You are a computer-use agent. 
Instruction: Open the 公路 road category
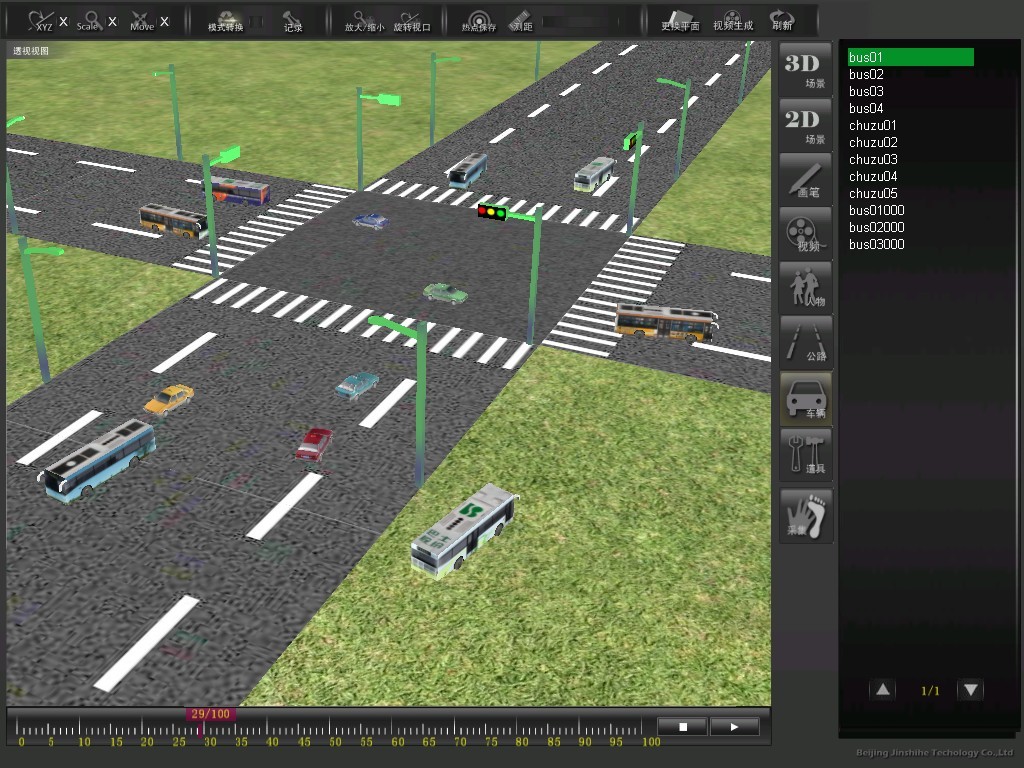806,342
